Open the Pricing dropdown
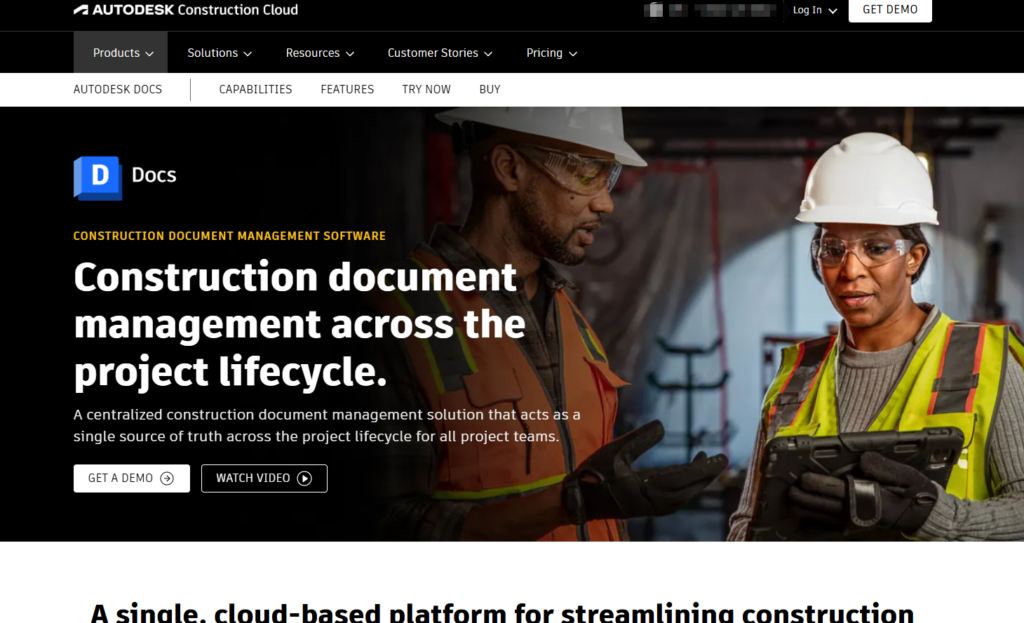1024x623 pixels. tap(551, 53)
